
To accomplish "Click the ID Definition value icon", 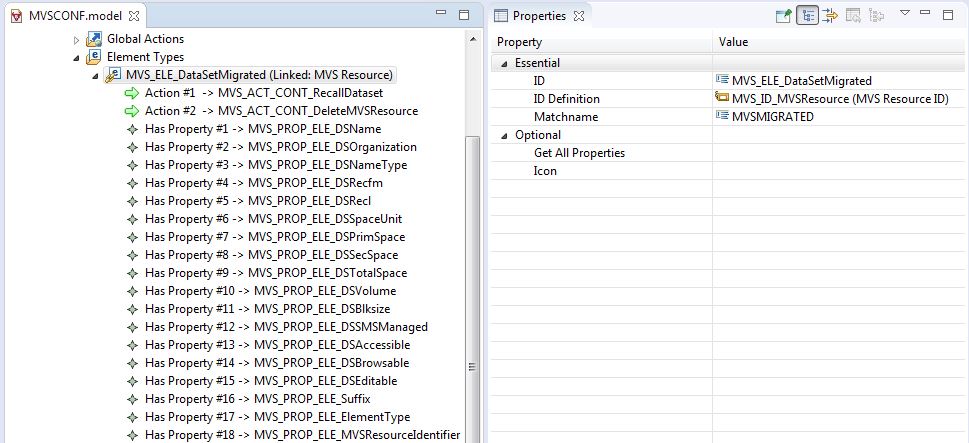I will [x=722, y=97].
